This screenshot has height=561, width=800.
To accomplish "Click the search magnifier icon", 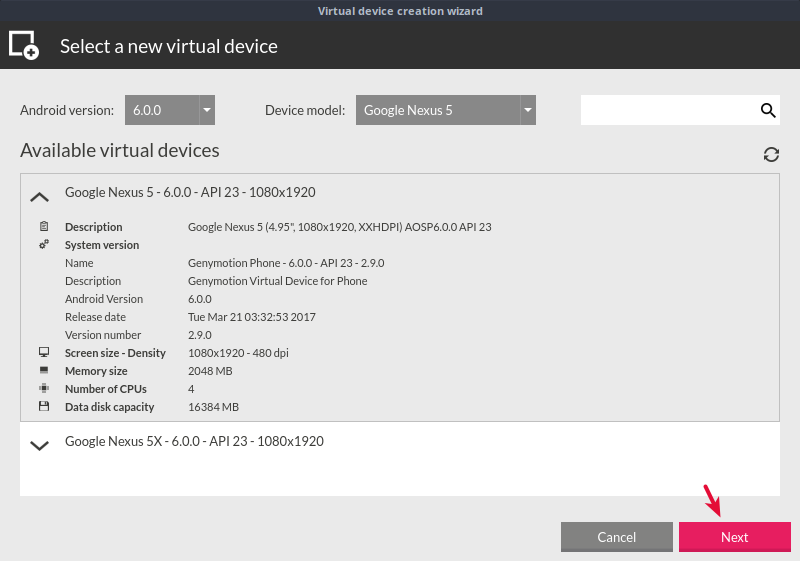I will (768, 110).
